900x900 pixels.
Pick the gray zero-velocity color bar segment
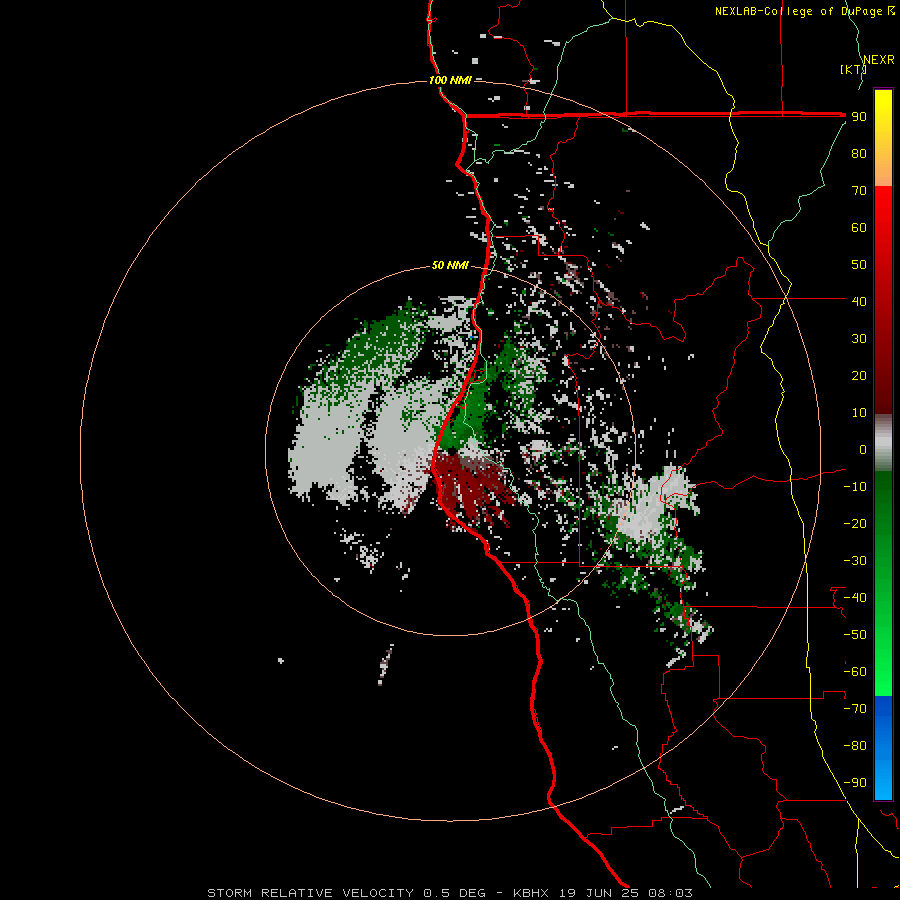click(883, 442)
